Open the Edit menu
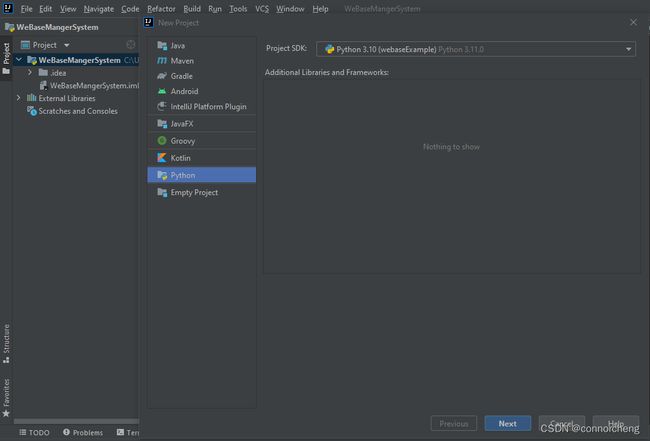The width and height of the screenshot is (650, 441). coord(46,9)
